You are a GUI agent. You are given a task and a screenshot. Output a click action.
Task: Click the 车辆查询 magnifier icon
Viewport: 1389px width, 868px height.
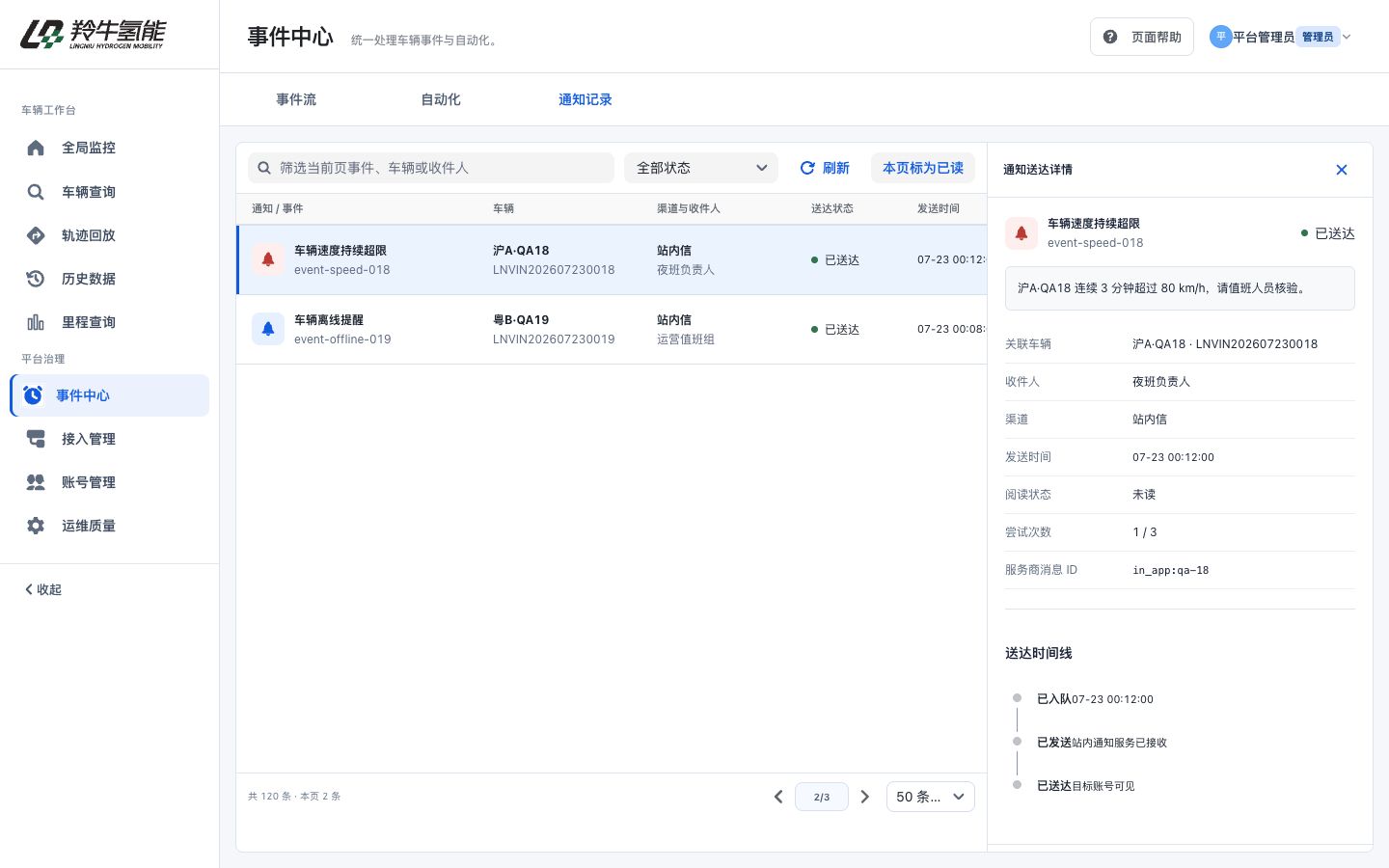coord(36,192)
